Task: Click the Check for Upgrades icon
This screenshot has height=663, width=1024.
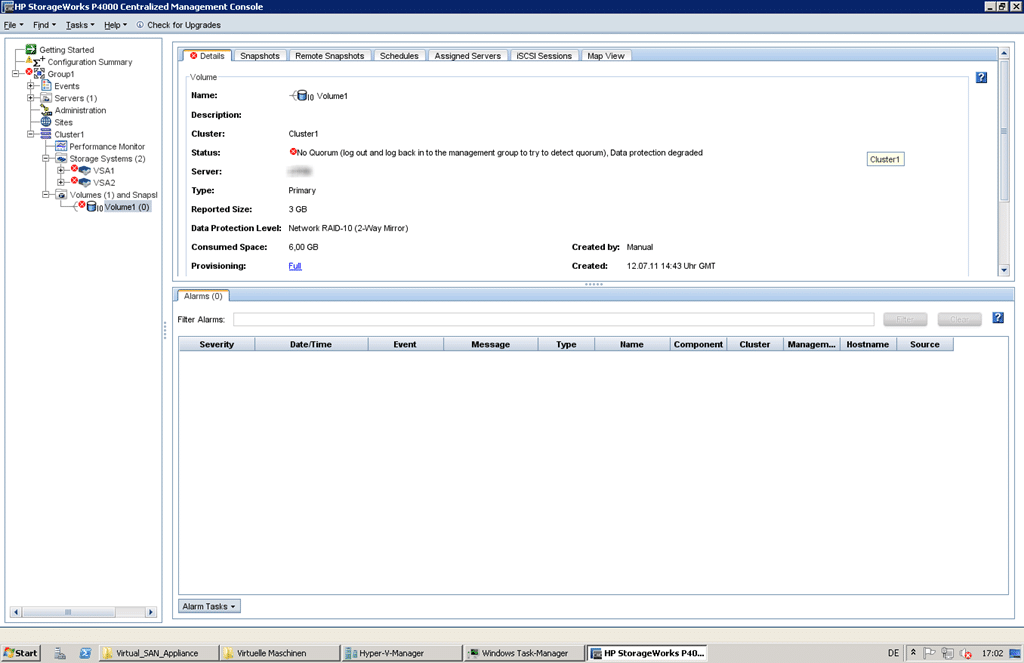Action: tap(140, 25)
